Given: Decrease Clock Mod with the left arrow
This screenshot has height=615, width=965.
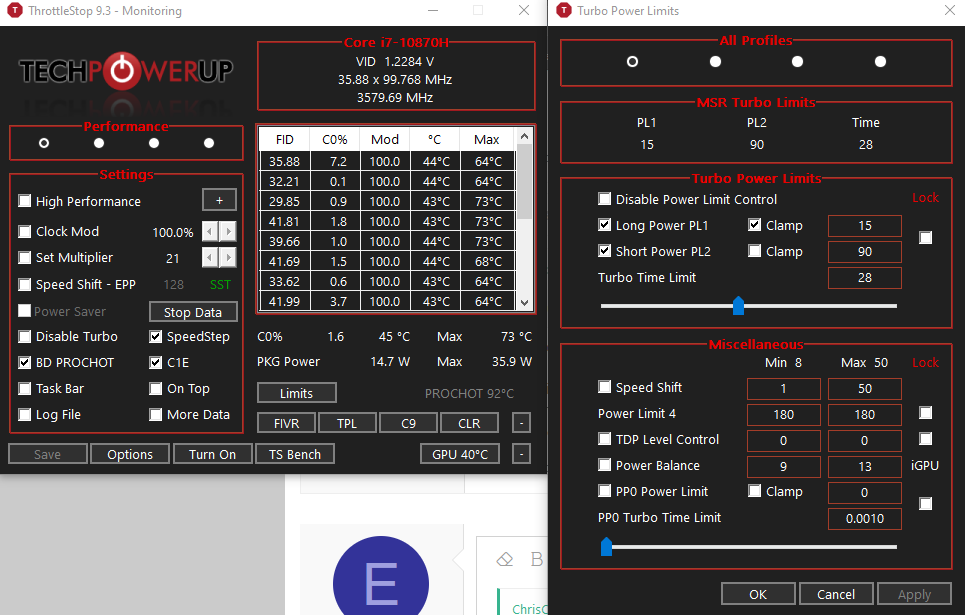Looking at the screenshot, I should coord(210,231).
